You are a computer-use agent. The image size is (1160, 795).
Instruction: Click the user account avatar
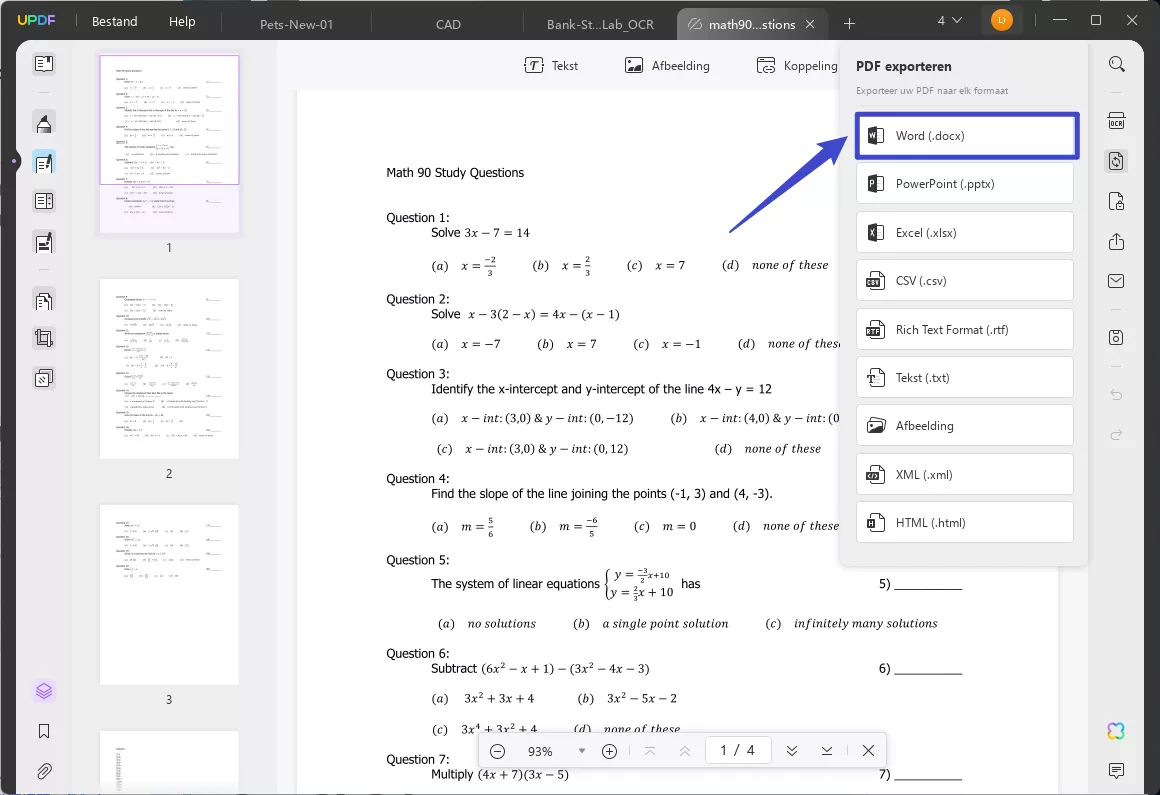(1001, 21)
